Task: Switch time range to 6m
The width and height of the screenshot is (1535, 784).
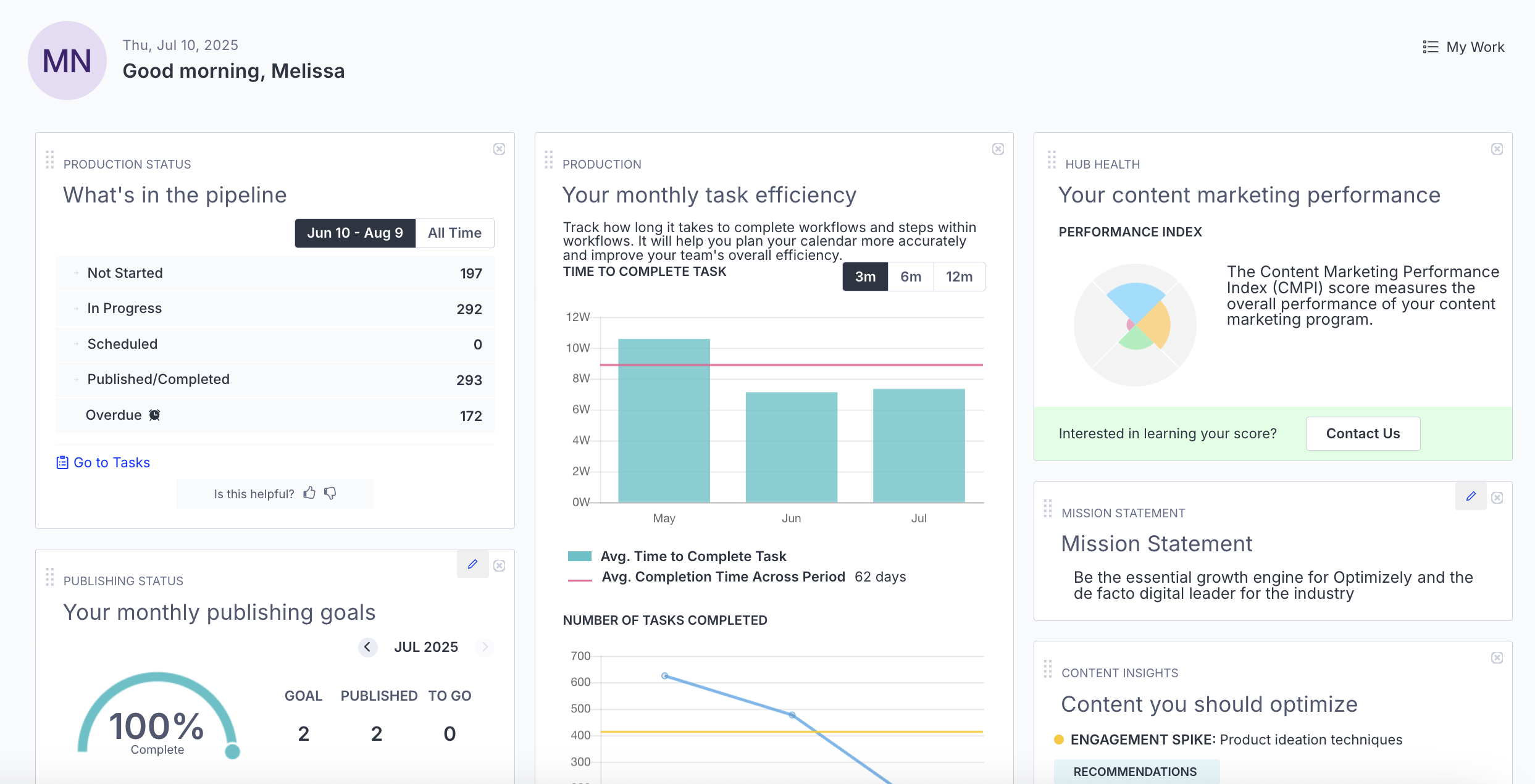Action: coord(910,277)
